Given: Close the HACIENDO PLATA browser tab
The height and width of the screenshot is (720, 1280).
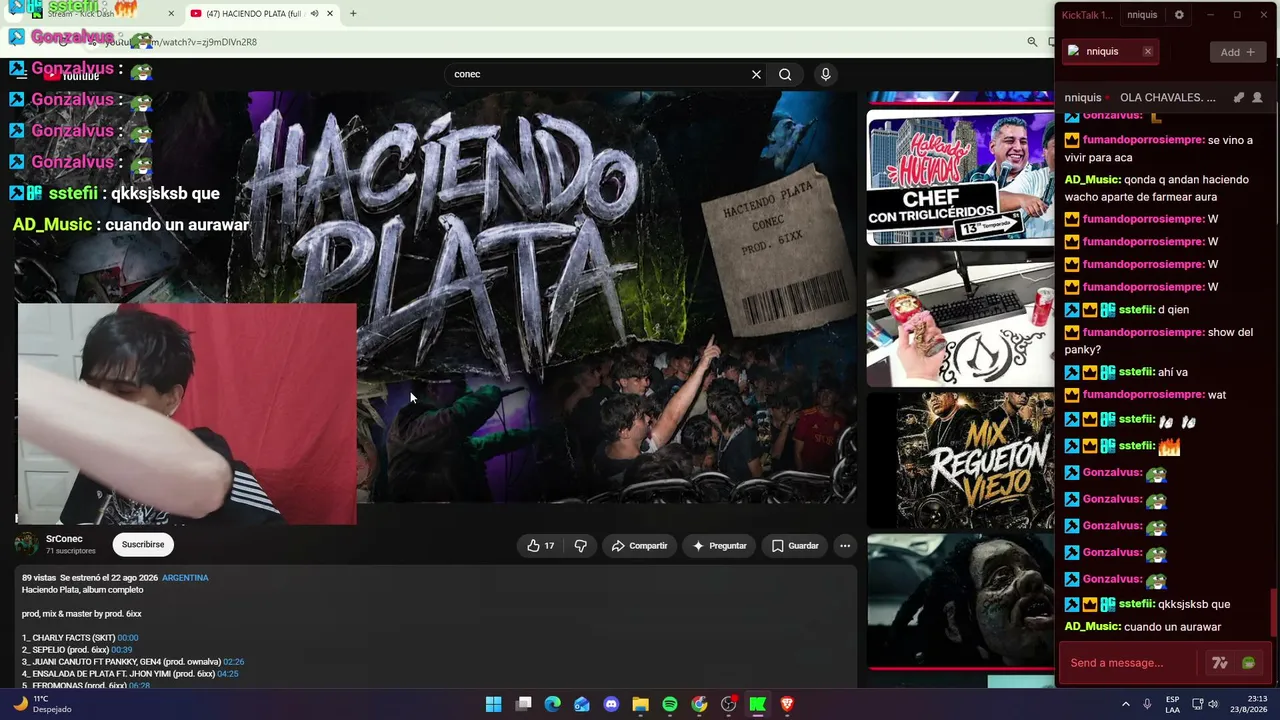Looking at the screenshot, I should coord(330,14).
